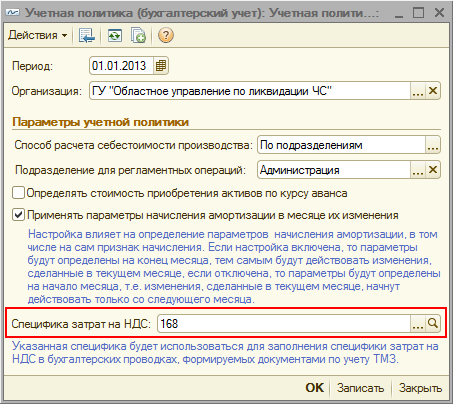Open options for Способ расчета себестоимости

pyautogui.click(x=433, y=145)
